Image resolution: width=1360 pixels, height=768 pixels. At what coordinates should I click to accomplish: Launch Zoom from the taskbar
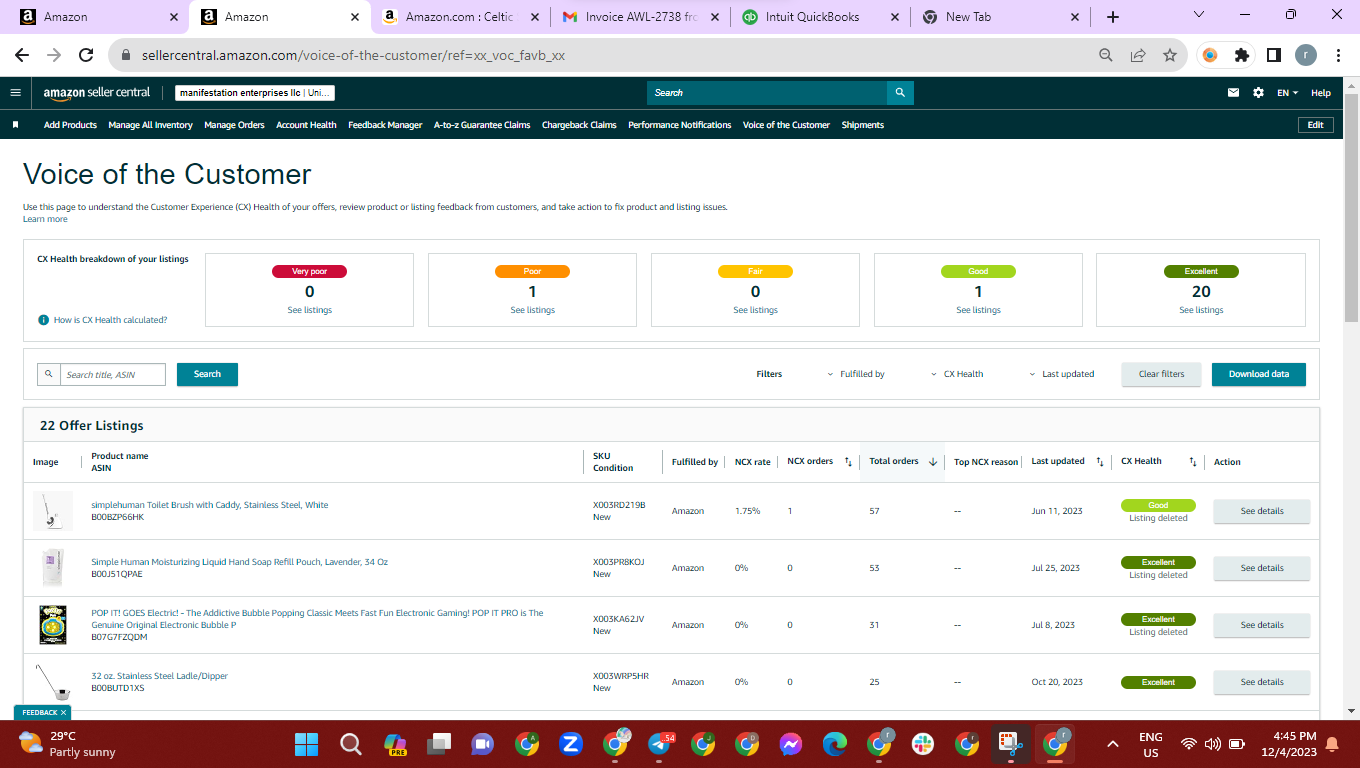571,744
